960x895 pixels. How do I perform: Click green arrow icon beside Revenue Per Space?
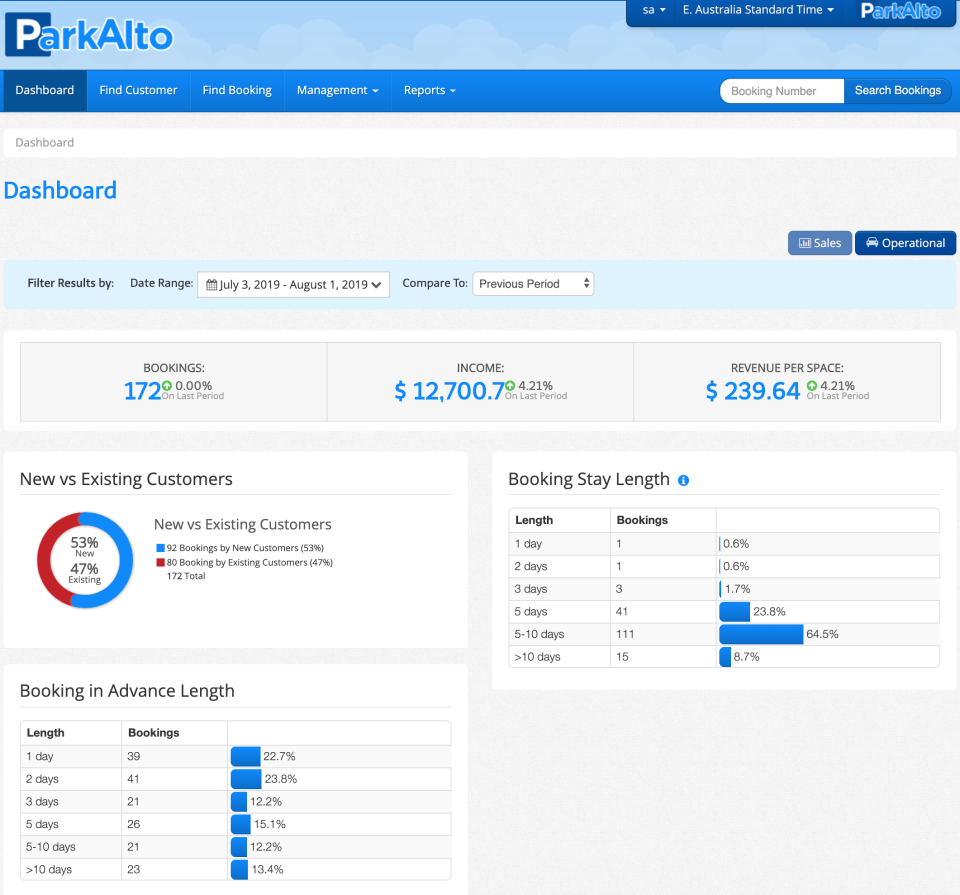812,386
